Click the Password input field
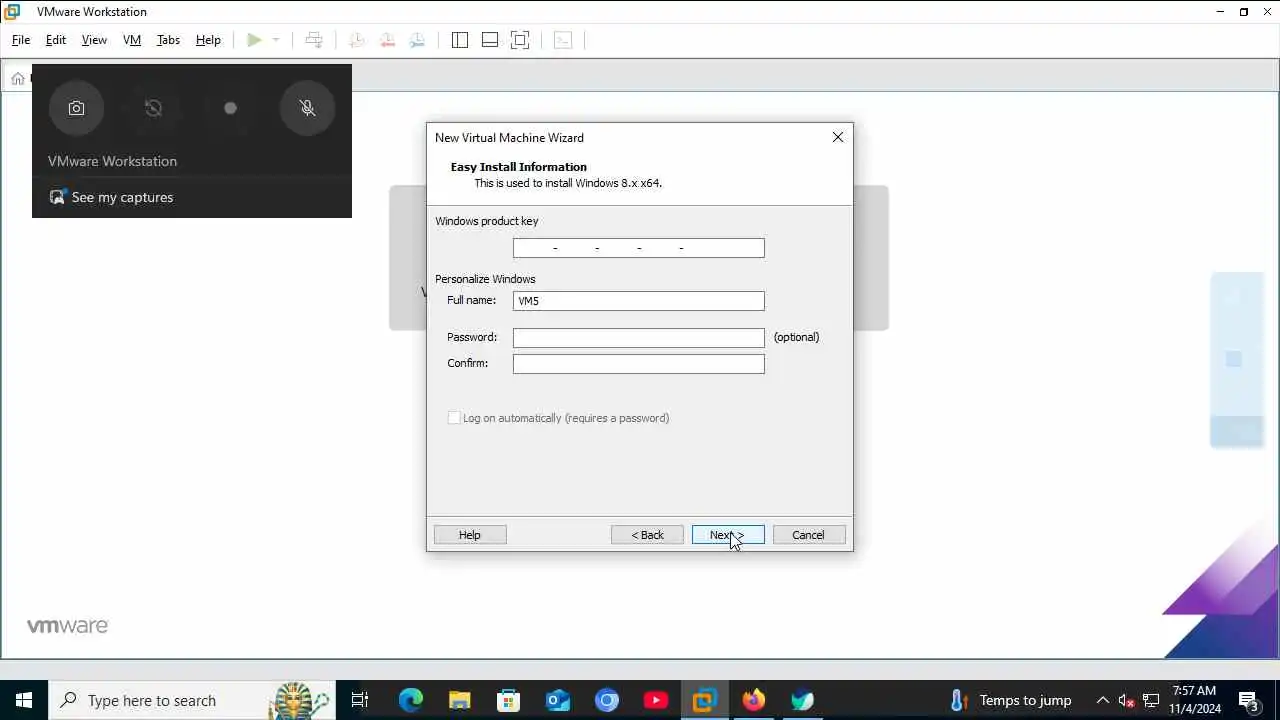 [638, 338]
